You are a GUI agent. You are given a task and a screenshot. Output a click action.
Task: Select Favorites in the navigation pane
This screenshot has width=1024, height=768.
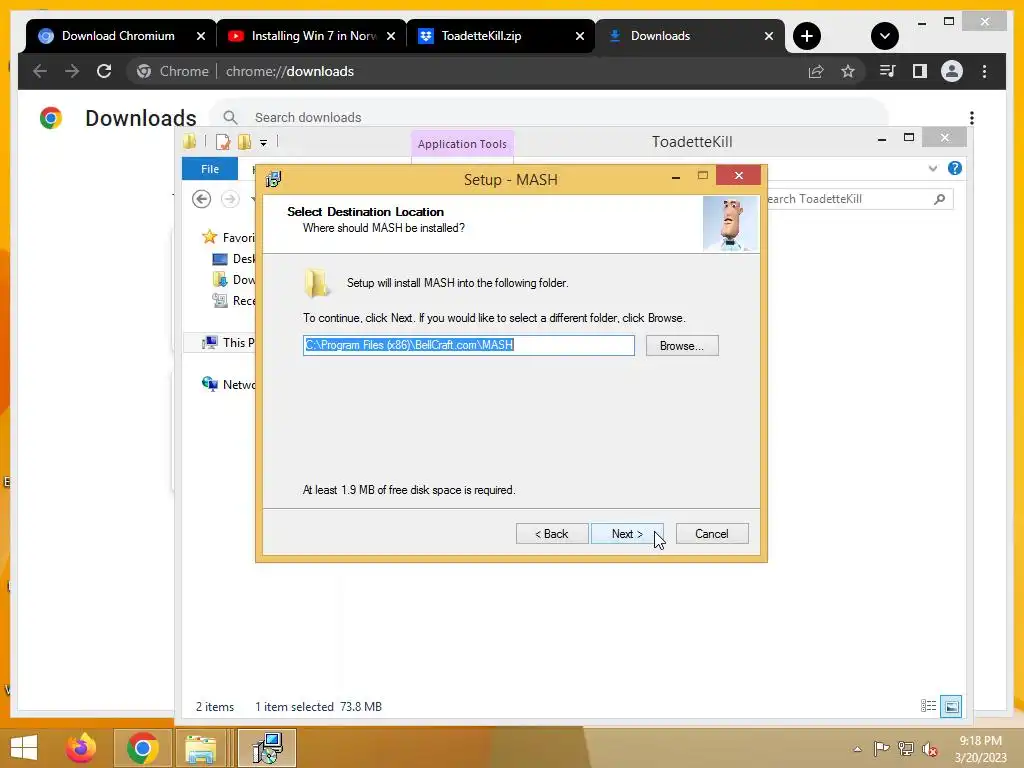tap(229, 237)
